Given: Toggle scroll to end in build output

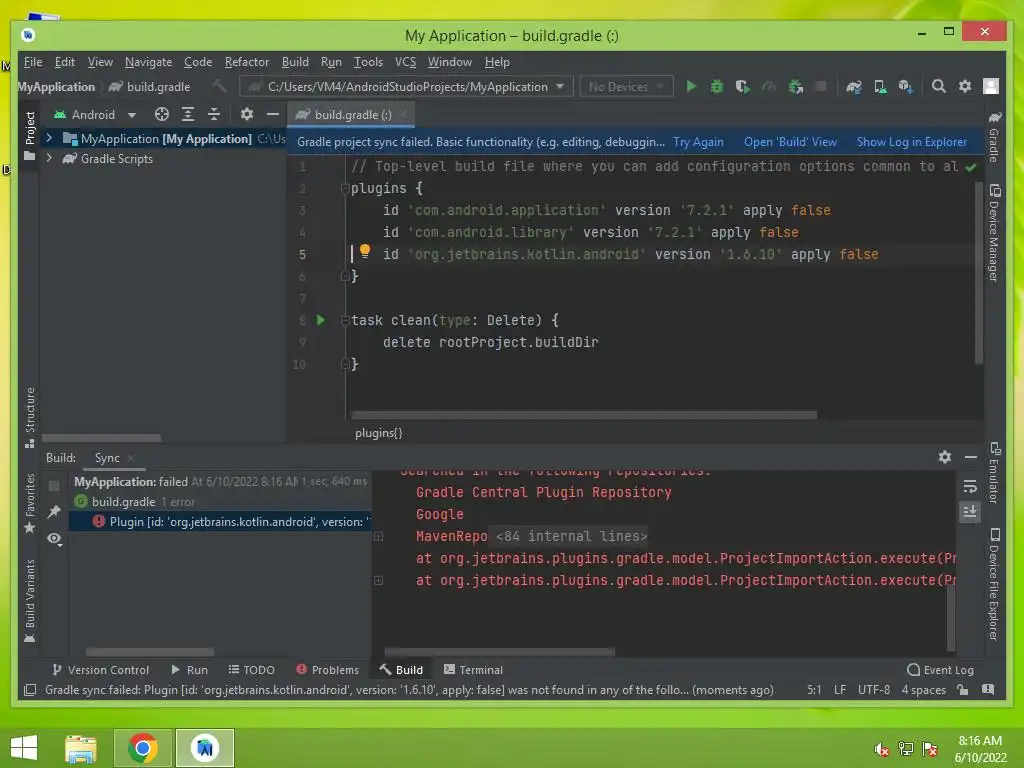Looking at the screenshot, I should [x=970, y=512].
